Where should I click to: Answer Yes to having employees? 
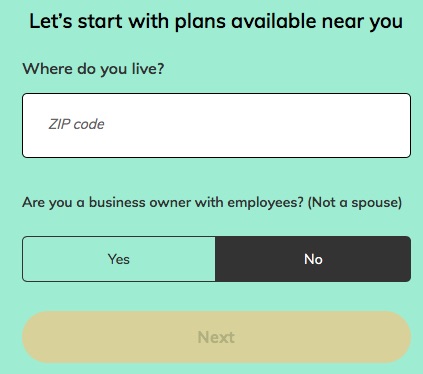point(119,259)
